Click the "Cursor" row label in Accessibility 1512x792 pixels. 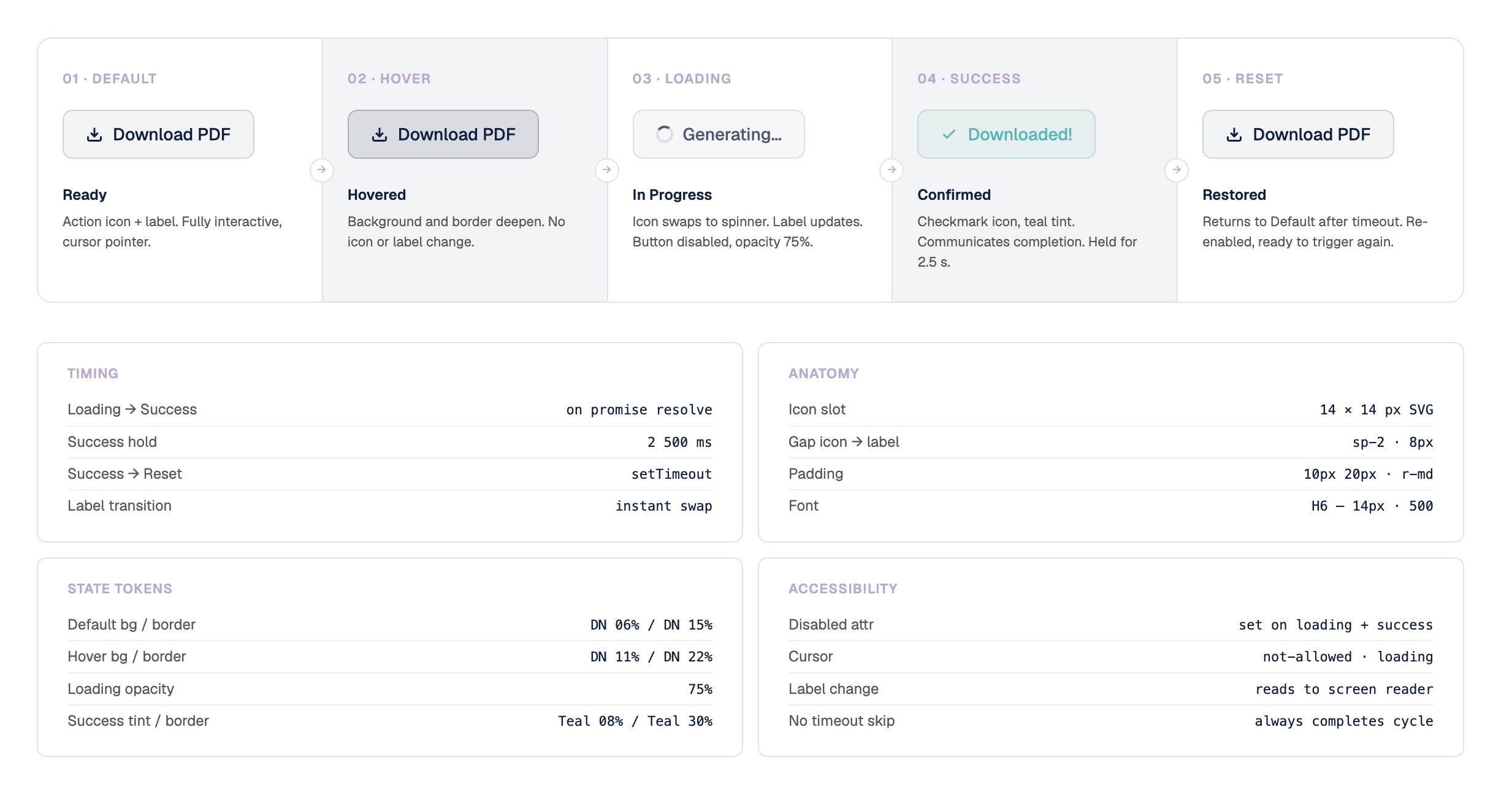[x=811, y=657]
